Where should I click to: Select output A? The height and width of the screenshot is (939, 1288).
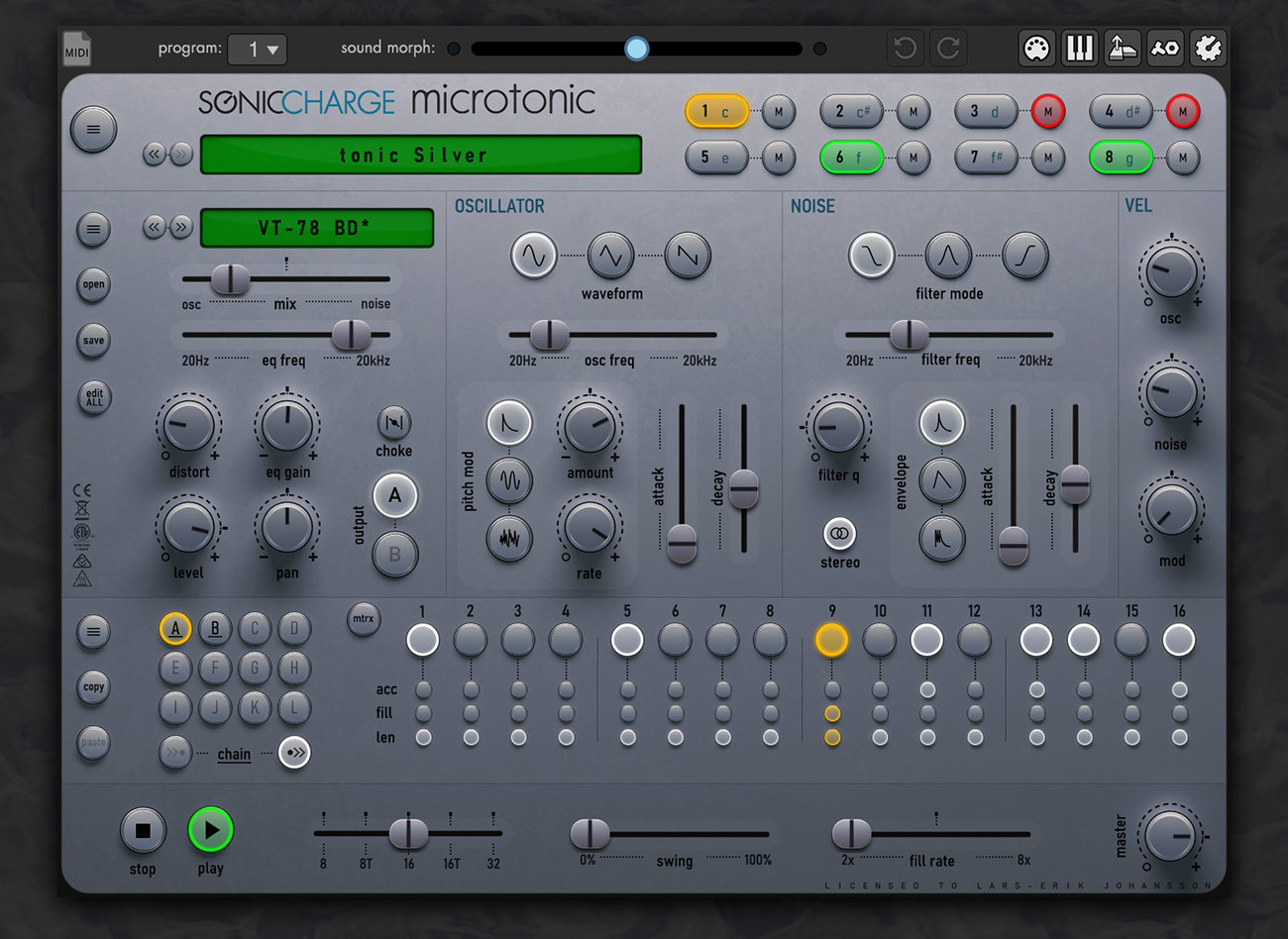395,495
